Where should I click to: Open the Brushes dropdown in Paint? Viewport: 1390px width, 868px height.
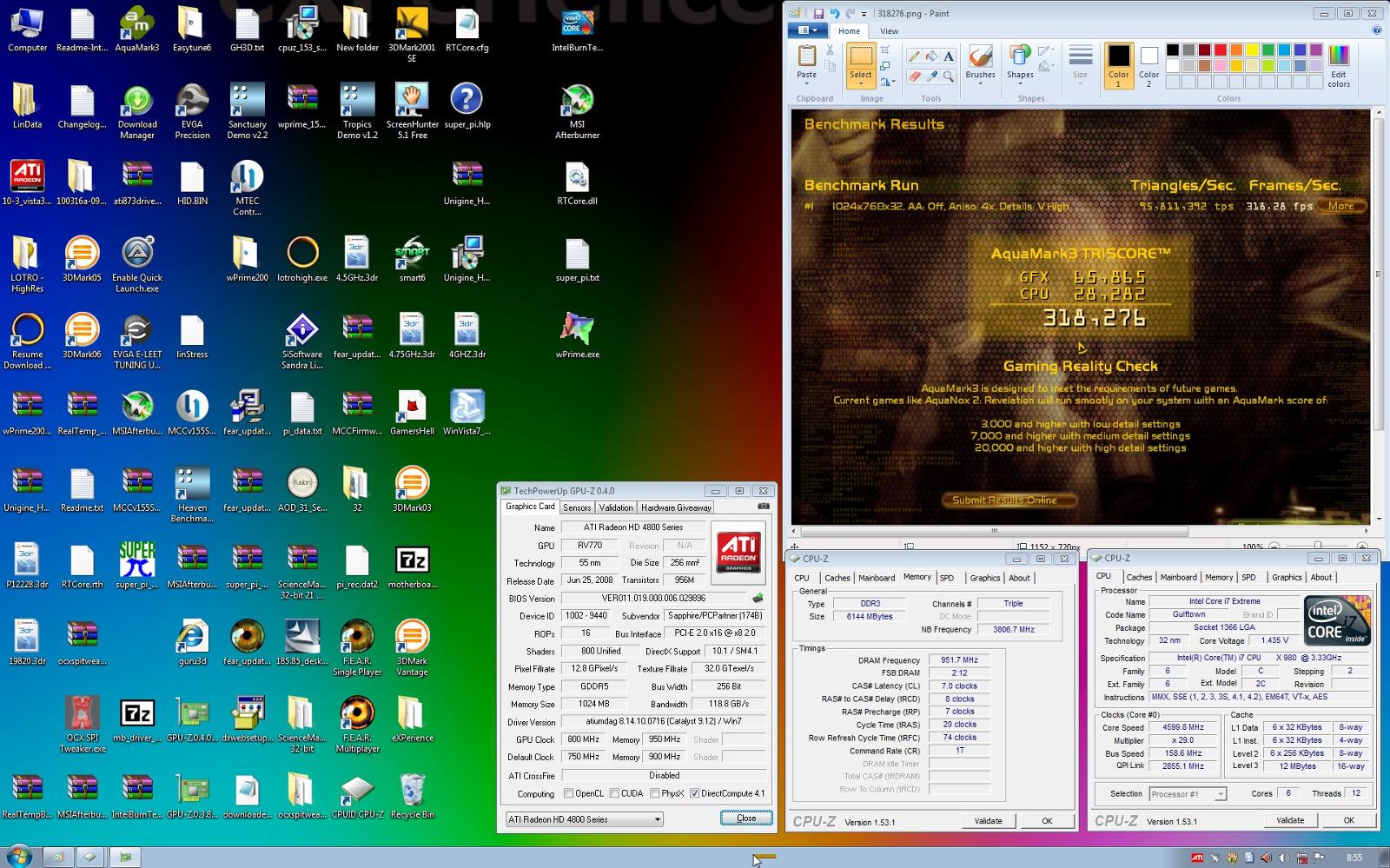point(980,83)
